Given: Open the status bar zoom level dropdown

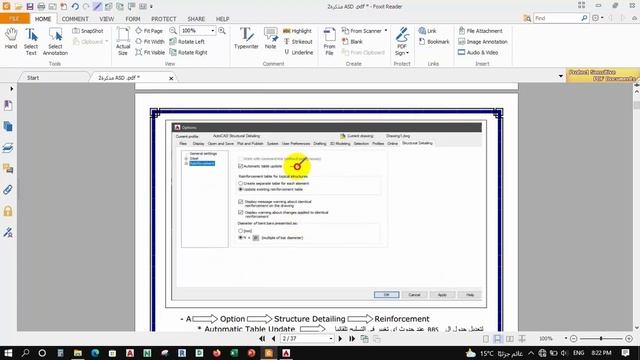Looking at the screenshot, I should (x=566, y=339).
